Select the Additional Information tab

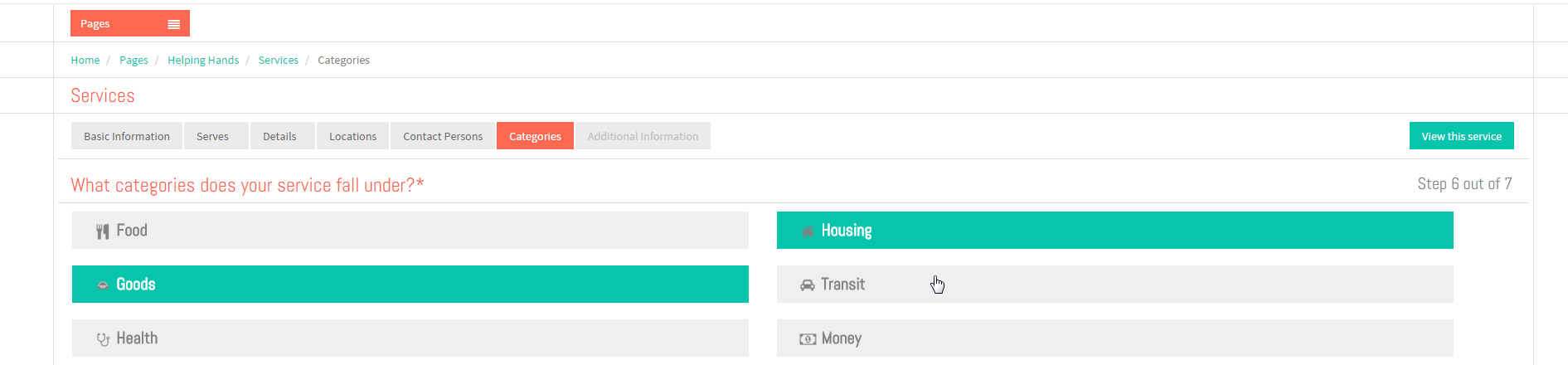point(643,136)
